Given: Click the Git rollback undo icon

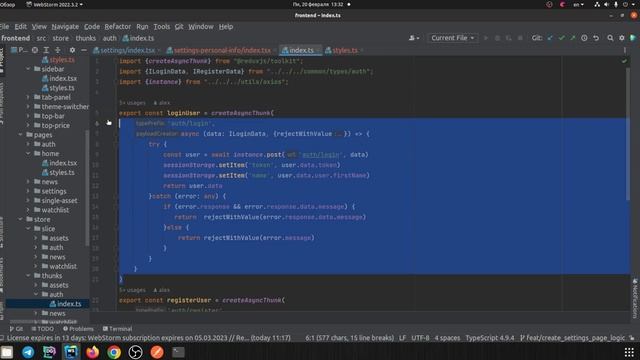Looking at the screenshot, I should pos(596,38).
